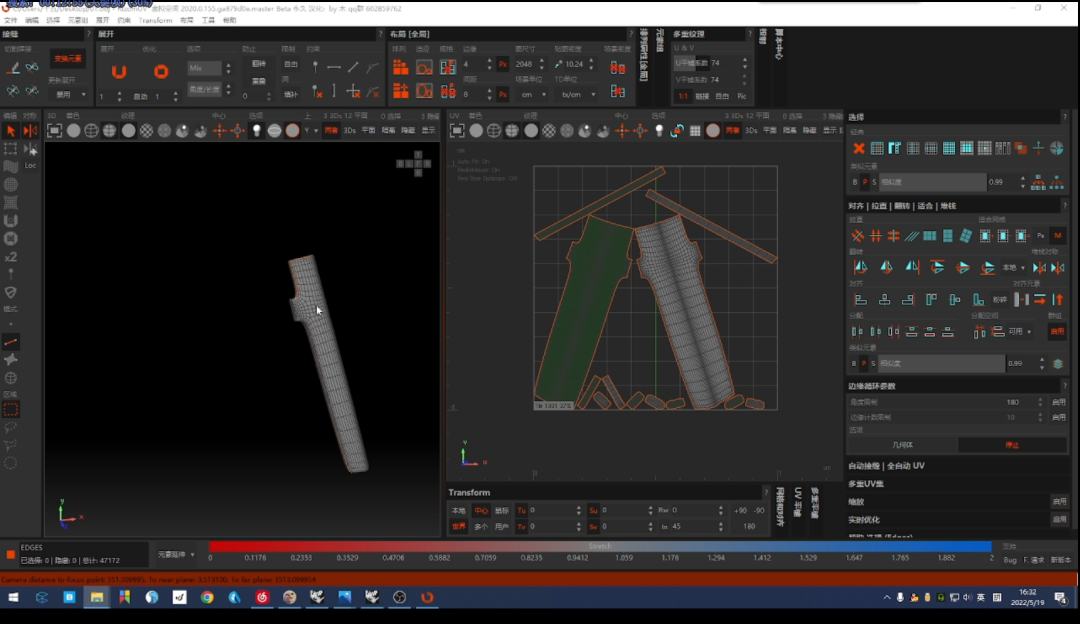The height and width of the screenshot is (624, 1080).
Task: Toggle the M button beside Px
Action: pyautogui.click(x=1057, y=236)
